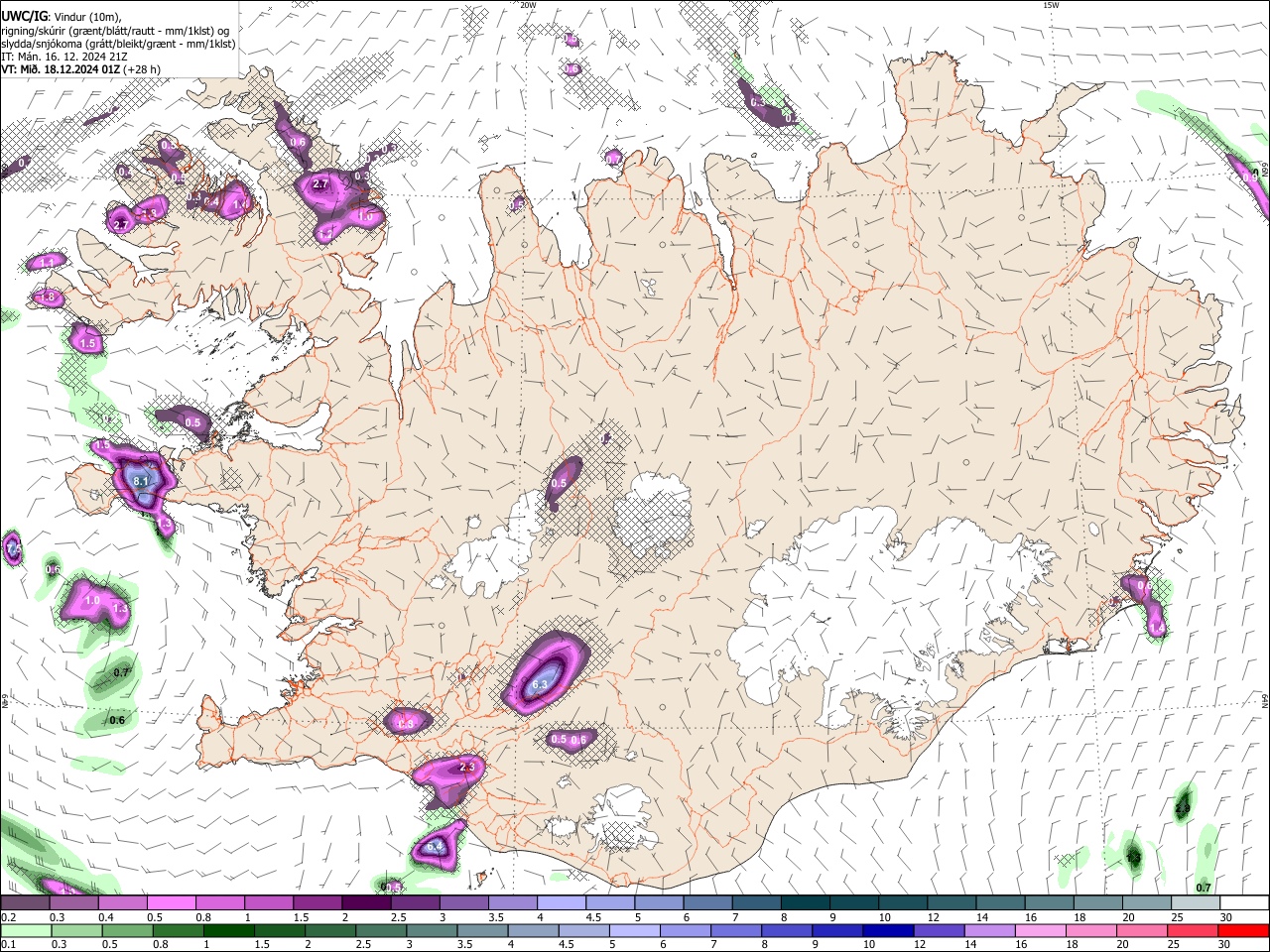This screenshot has width=1270, height=952.
Task: Select the 2.3 value on the southwest coast
Action: pyautogui.click(x=468, y=768)
